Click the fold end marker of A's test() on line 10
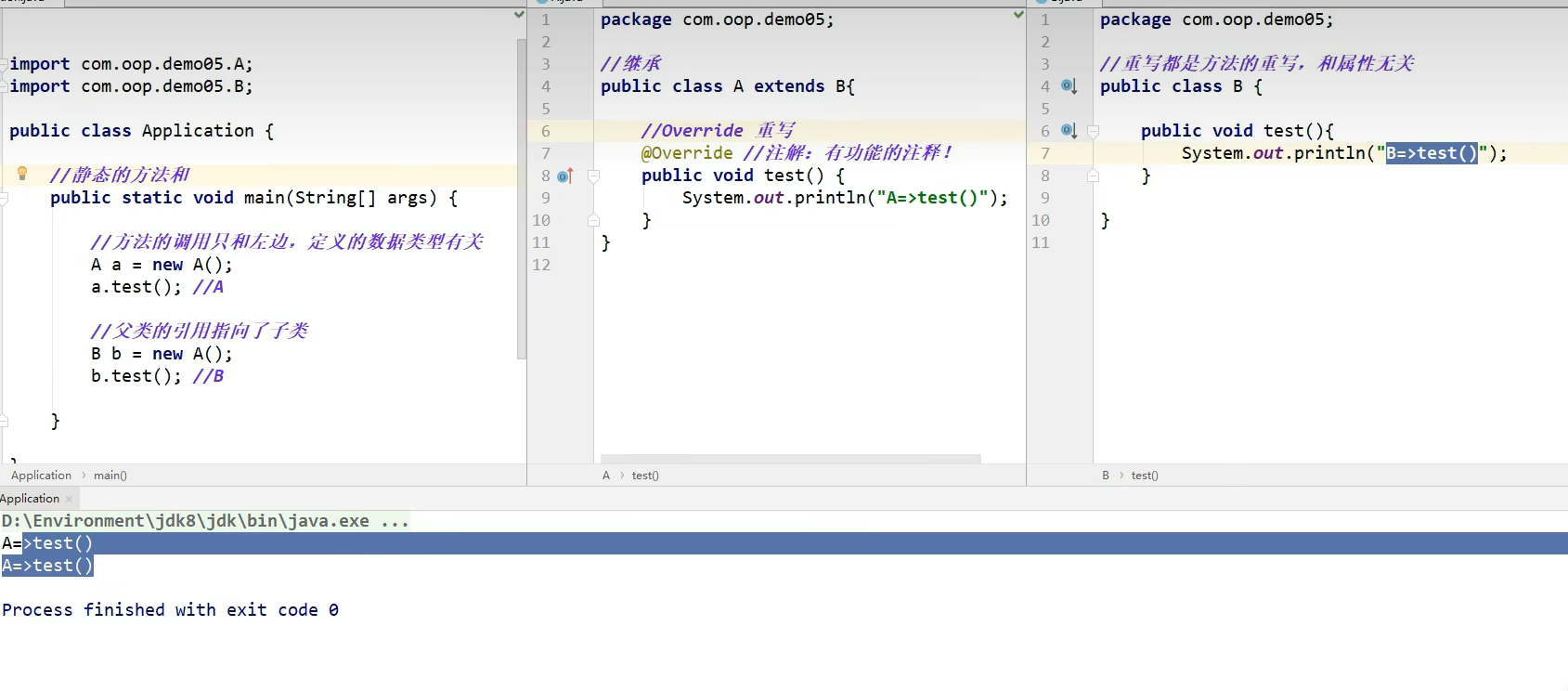Screen dimensions: 1568x691 click(593, 220)
